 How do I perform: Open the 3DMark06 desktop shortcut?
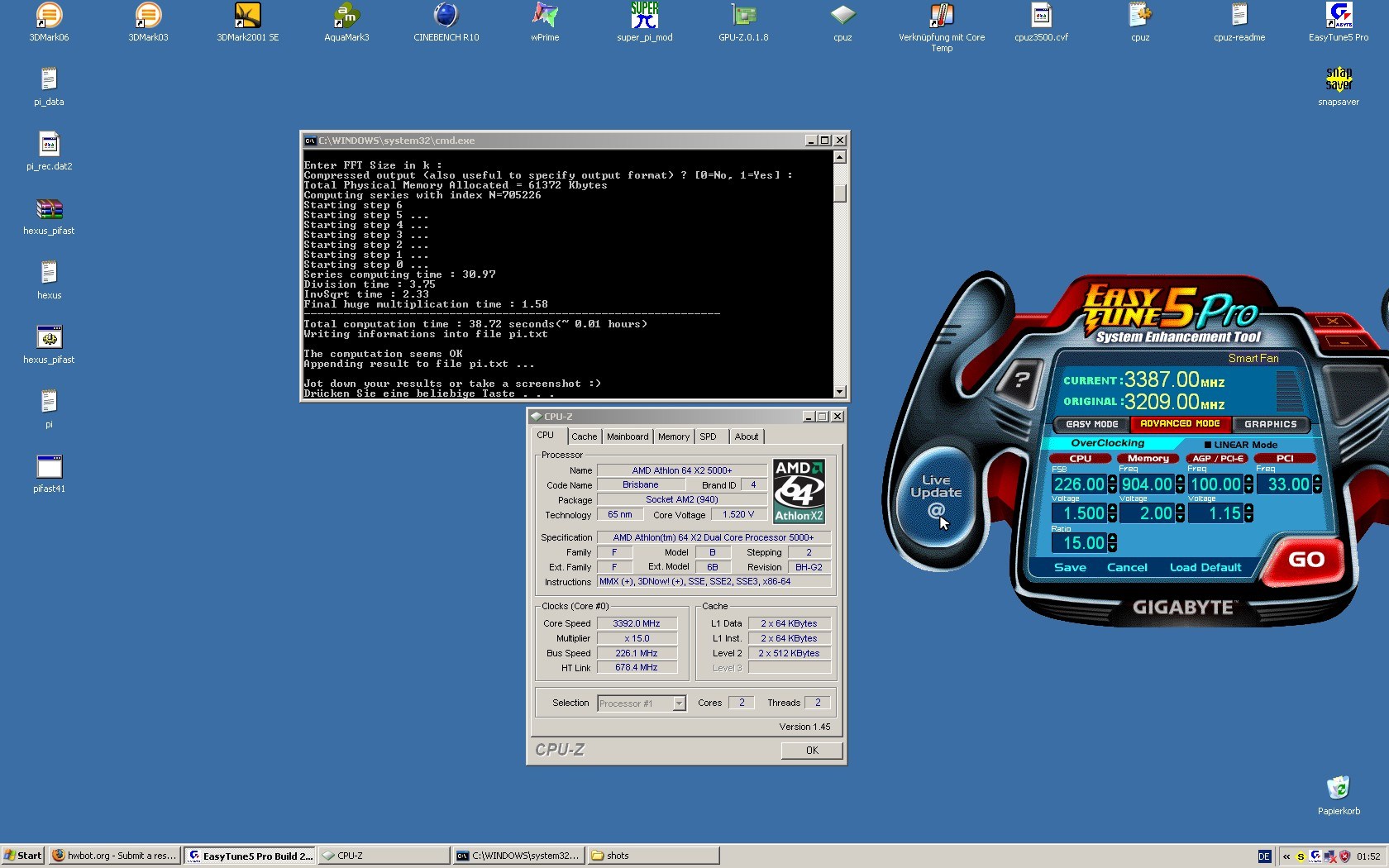(x=49, y=22)
